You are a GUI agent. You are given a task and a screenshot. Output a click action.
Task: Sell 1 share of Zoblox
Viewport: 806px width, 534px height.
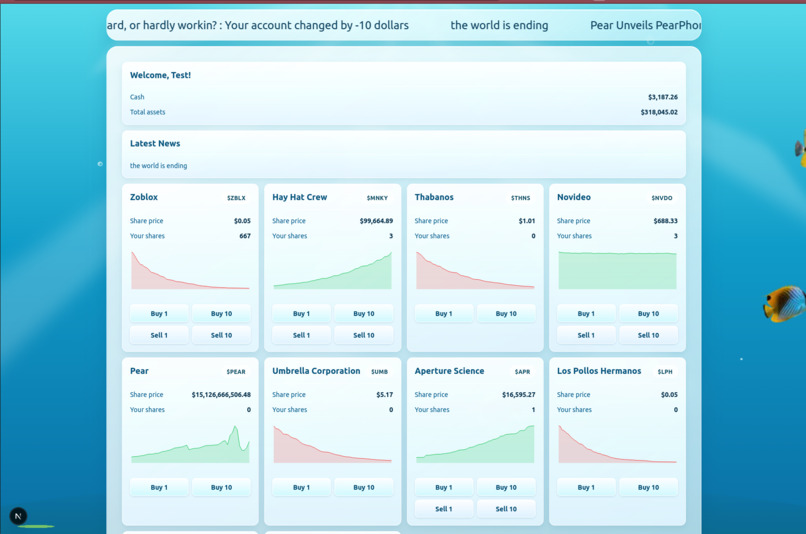pos(159,335)
